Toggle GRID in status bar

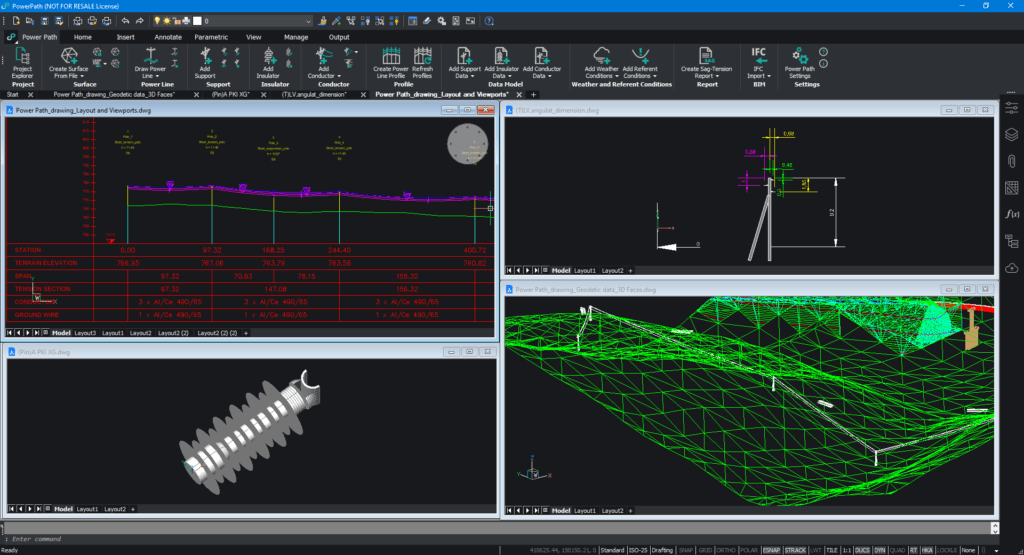click(x=705, y=550)
